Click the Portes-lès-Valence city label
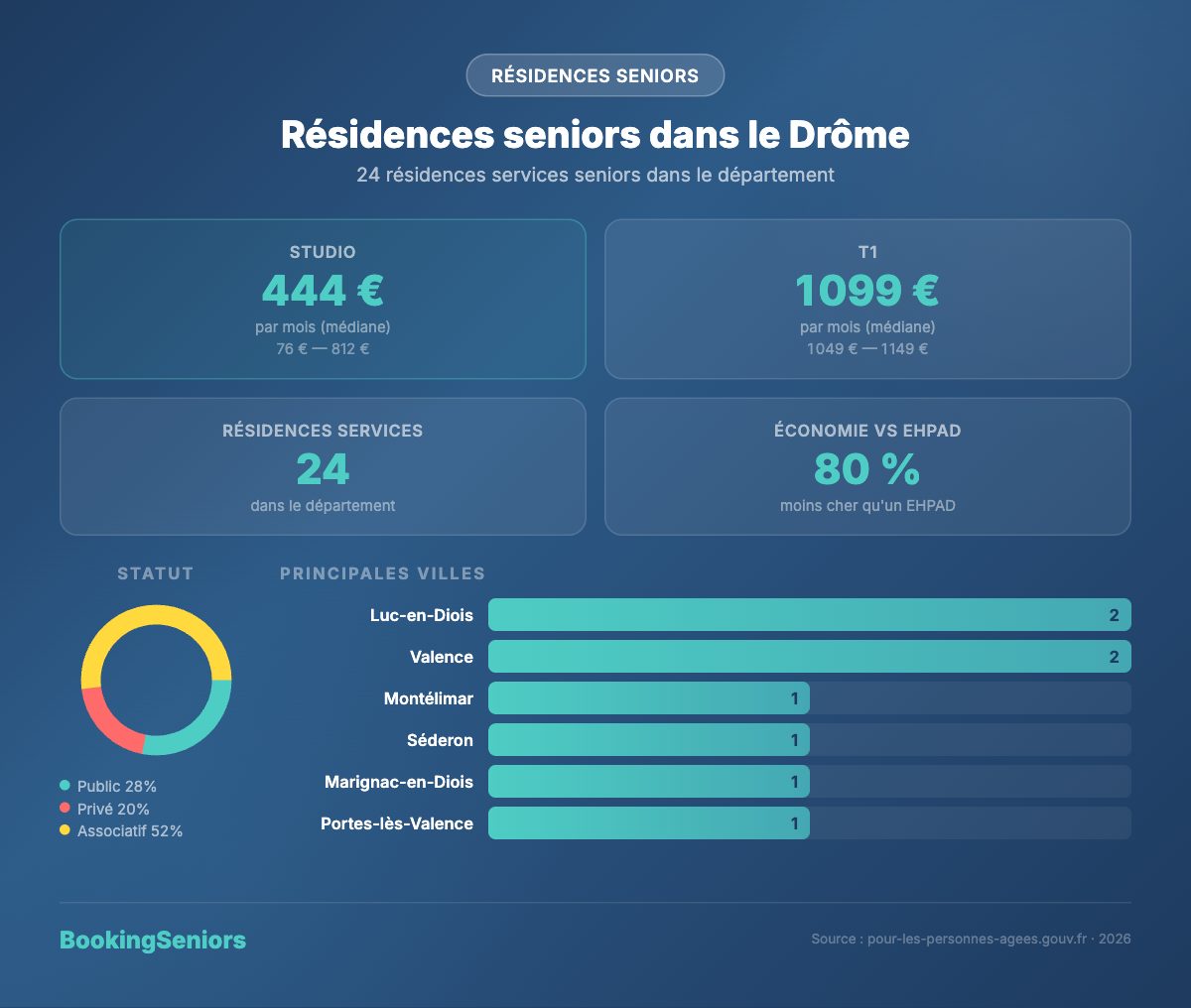 pos(396,822)
